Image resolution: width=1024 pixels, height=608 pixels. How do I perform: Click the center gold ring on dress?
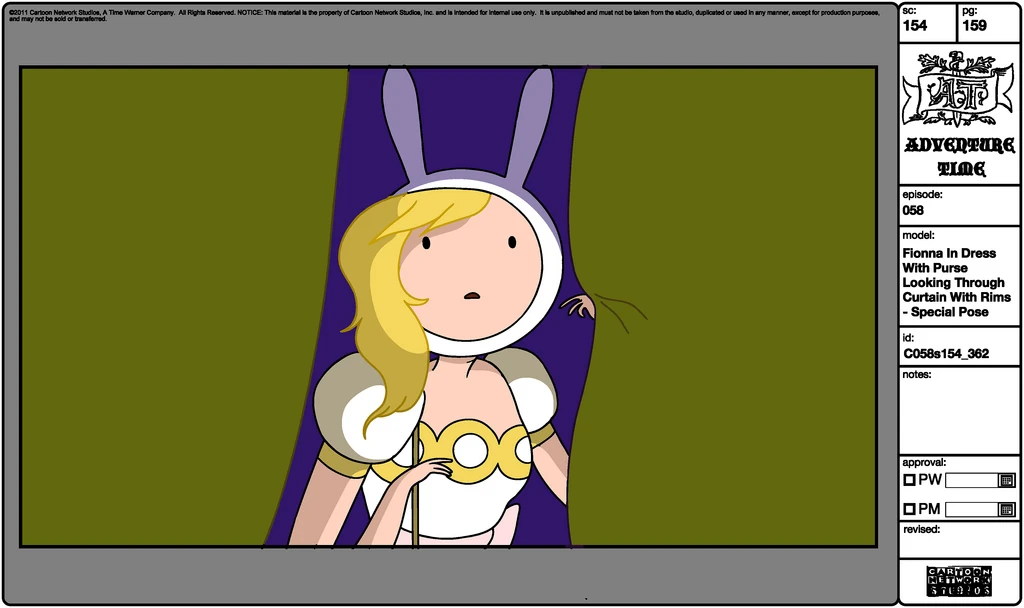(x=470, y=451)
